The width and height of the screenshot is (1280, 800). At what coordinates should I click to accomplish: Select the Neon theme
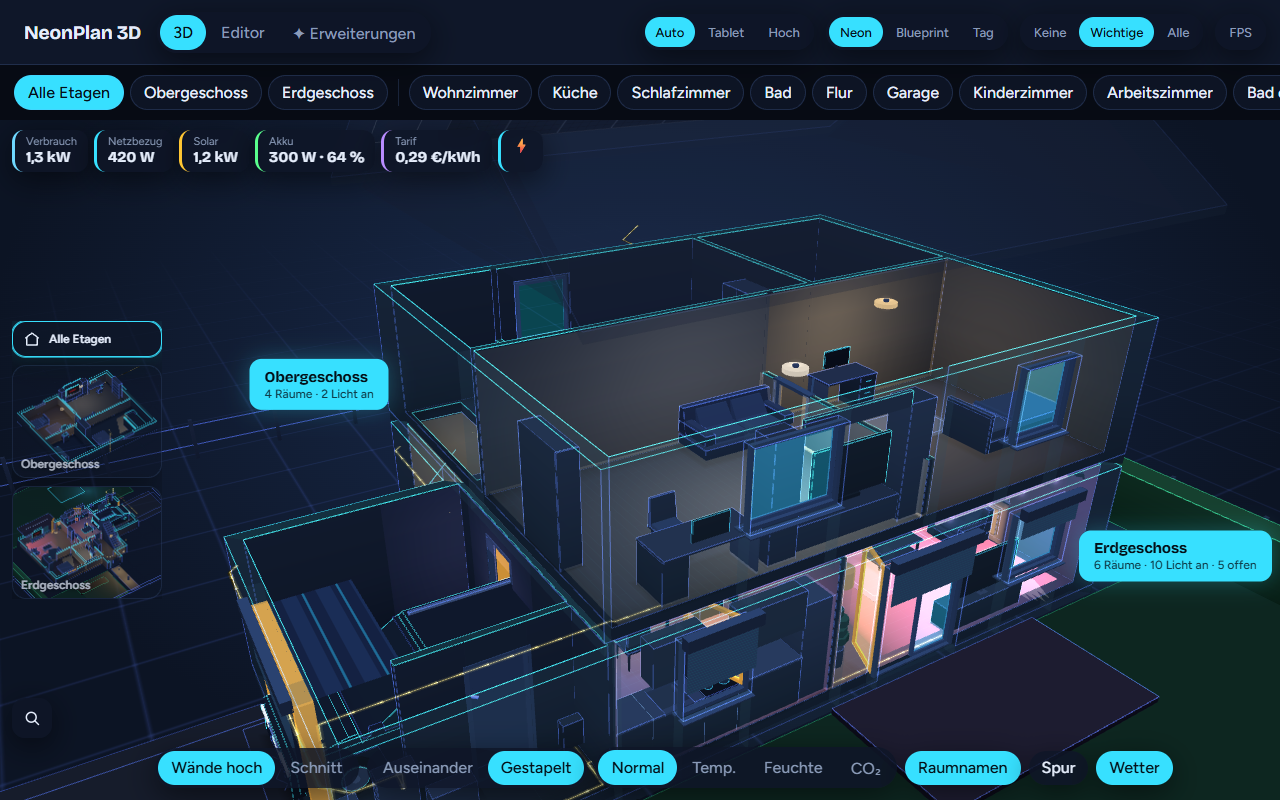click(856, 33)
